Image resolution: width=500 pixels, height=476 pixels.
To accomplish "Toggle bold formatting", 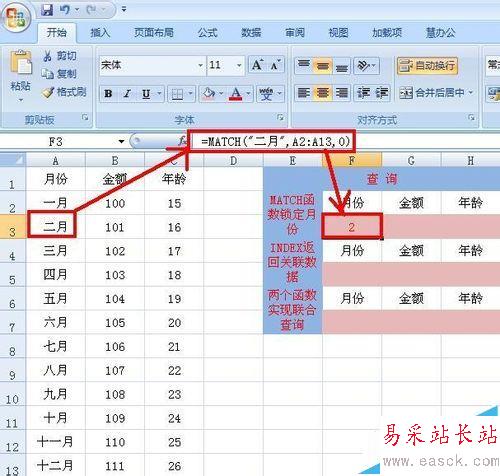I will [x=108, y=94].
